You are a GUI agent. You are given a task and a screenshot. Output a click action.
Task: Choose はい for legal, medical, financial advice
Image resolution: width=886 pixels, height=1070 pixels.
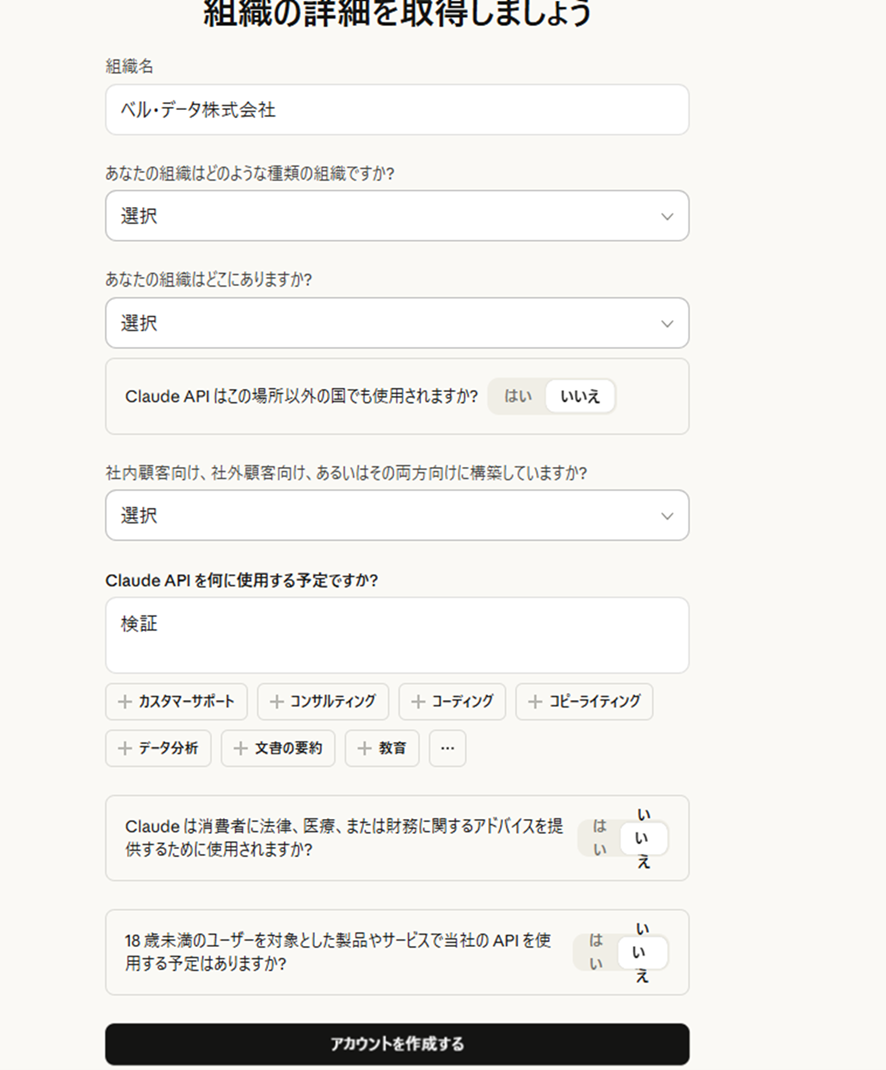point(599,838)
